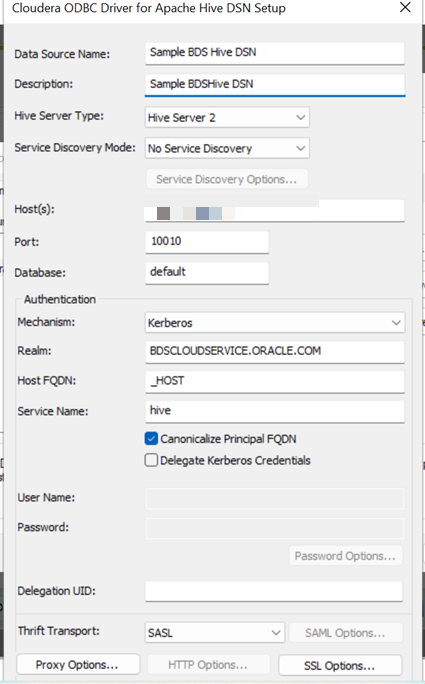Screen dimensions: 425x684
Task: Click the Host FQDN field
Action: pos(275,382)
